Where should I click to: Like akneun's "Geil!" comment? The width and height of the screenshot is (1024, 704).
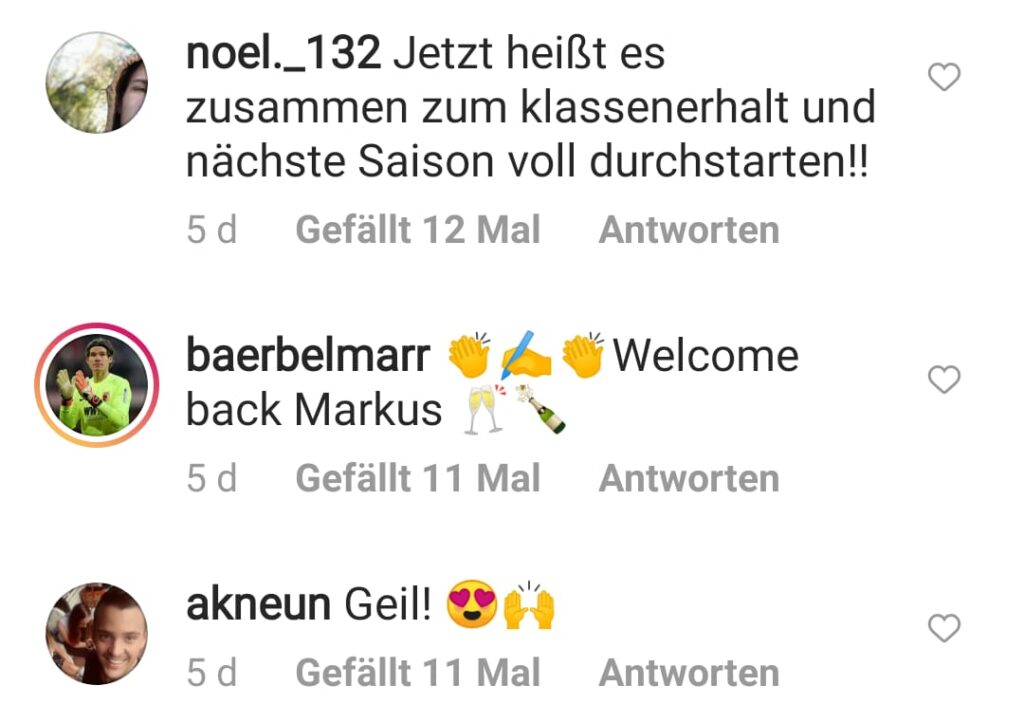[944, 628]
